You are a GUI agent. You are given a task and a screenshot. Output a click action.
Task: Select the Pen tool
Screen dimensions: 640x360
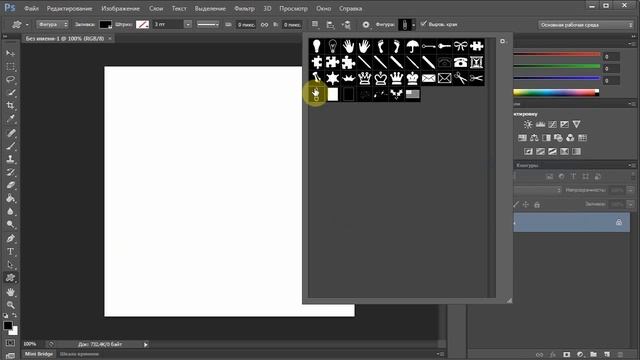pyautogui.click(x=11, y=238)
